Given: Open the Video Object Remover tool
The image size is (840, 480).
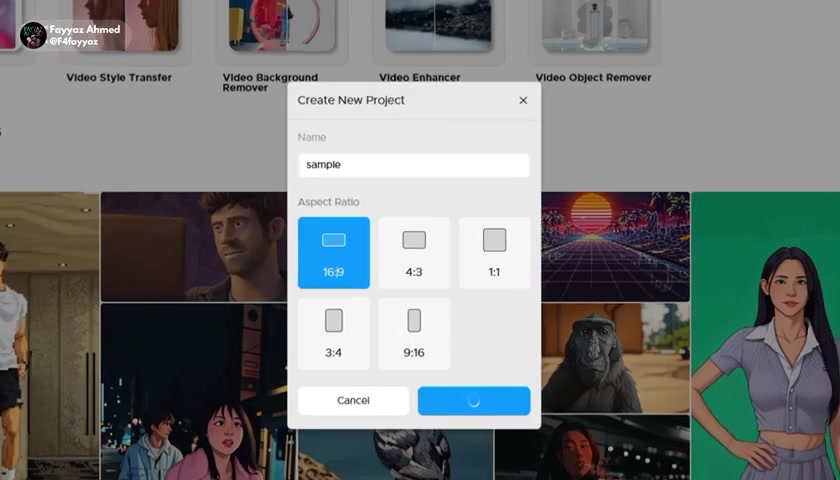Looking at the screenshot, I should pos(593,78).
